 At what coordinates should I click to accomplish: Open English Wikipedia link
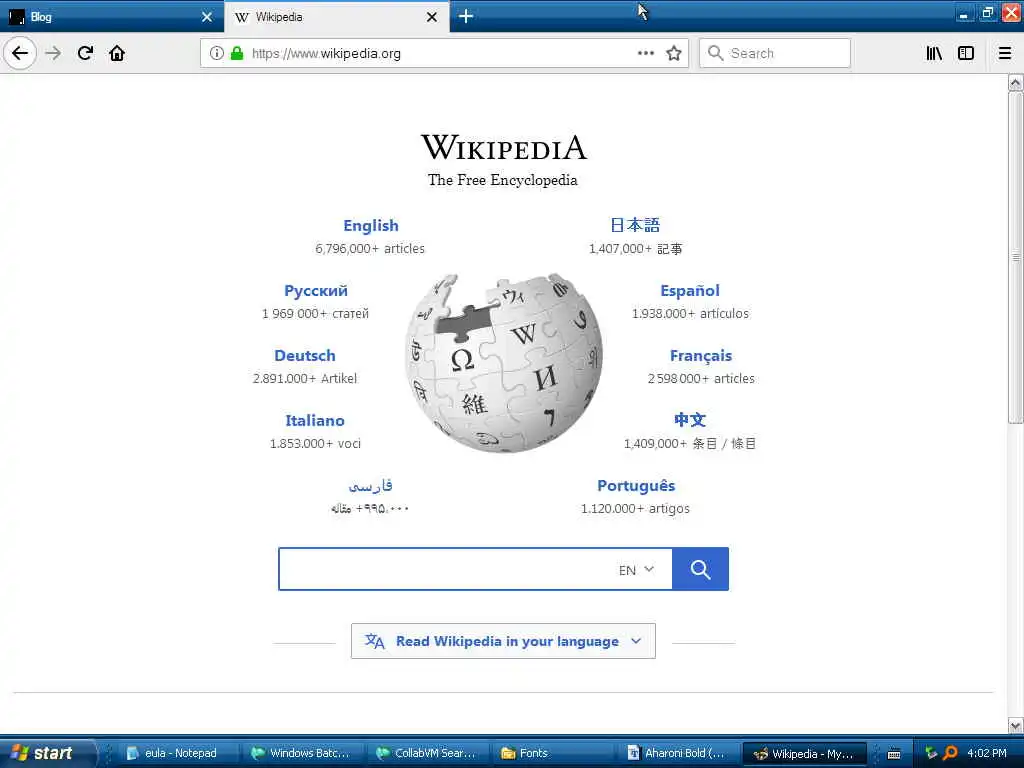tap(371, 225)
